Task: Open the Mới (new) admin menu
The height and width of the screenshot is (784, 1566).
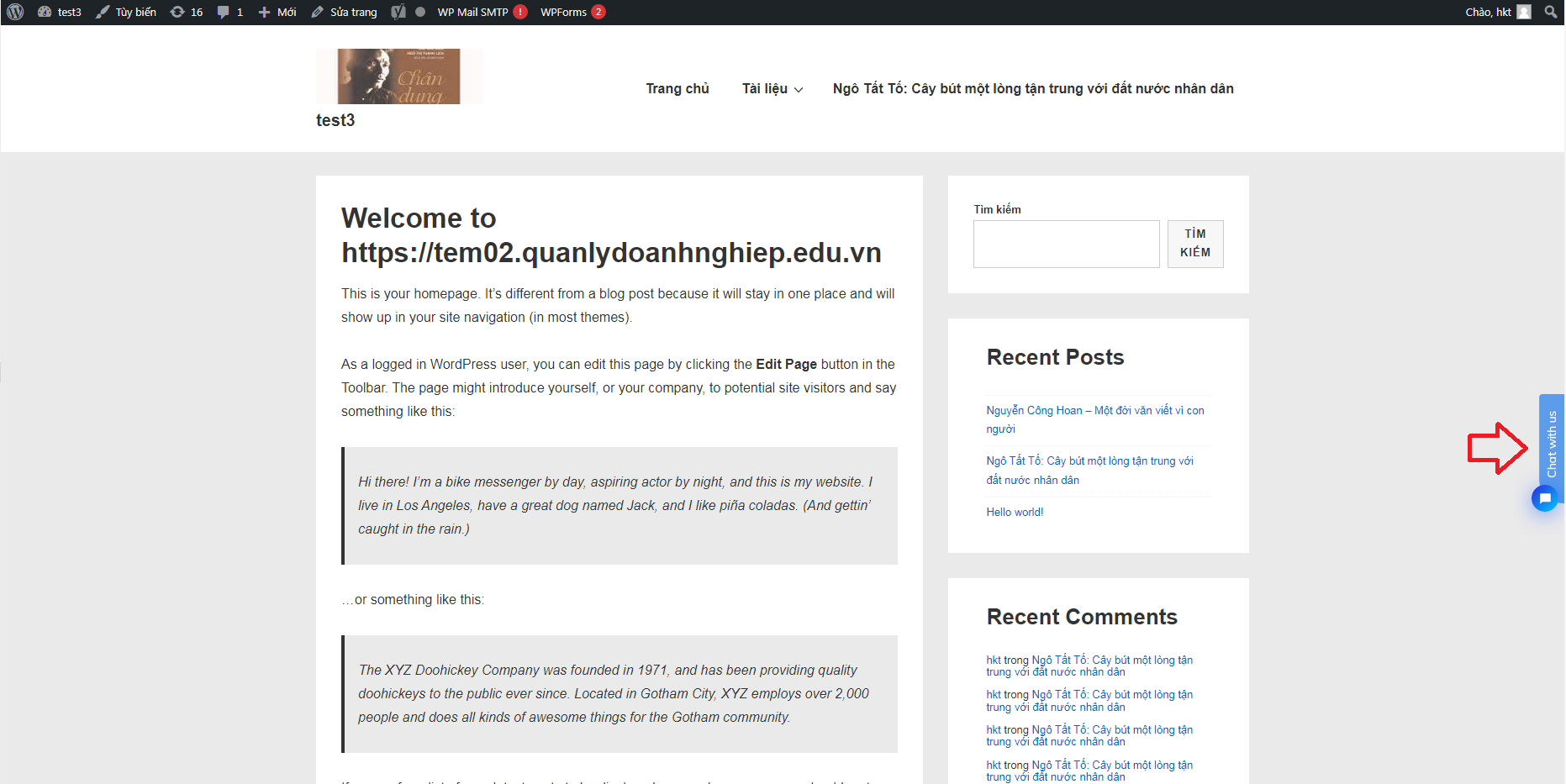Action: 277,12
